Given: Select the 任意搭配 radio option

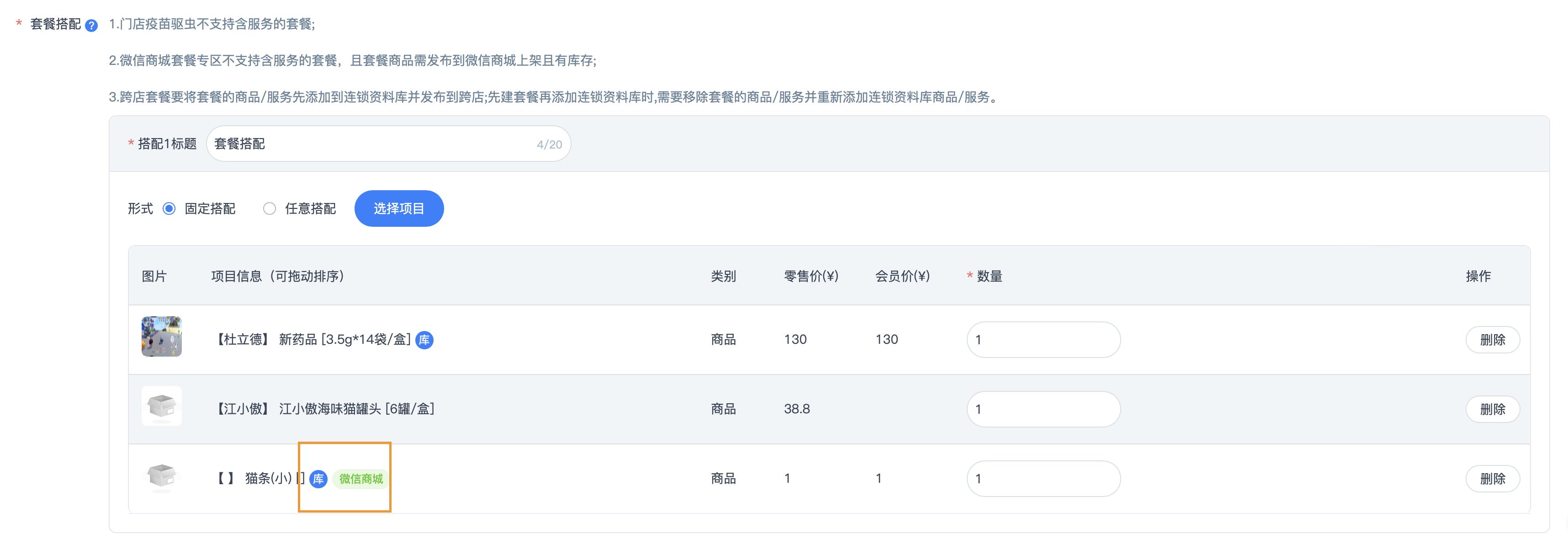Looking at the screenshot, I should point(270,209).
